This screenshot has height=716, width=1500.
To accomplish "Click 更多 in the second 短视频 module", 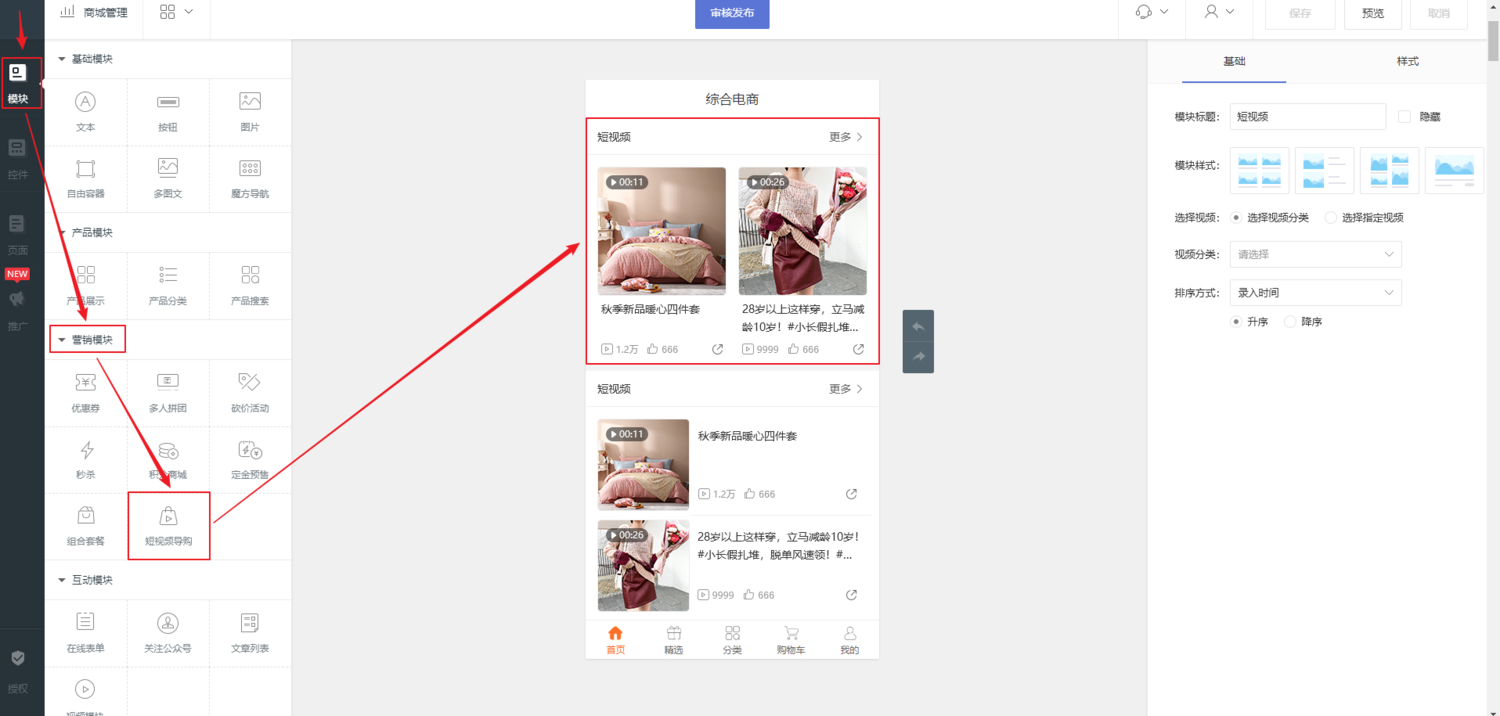I will tap(846, 389).
